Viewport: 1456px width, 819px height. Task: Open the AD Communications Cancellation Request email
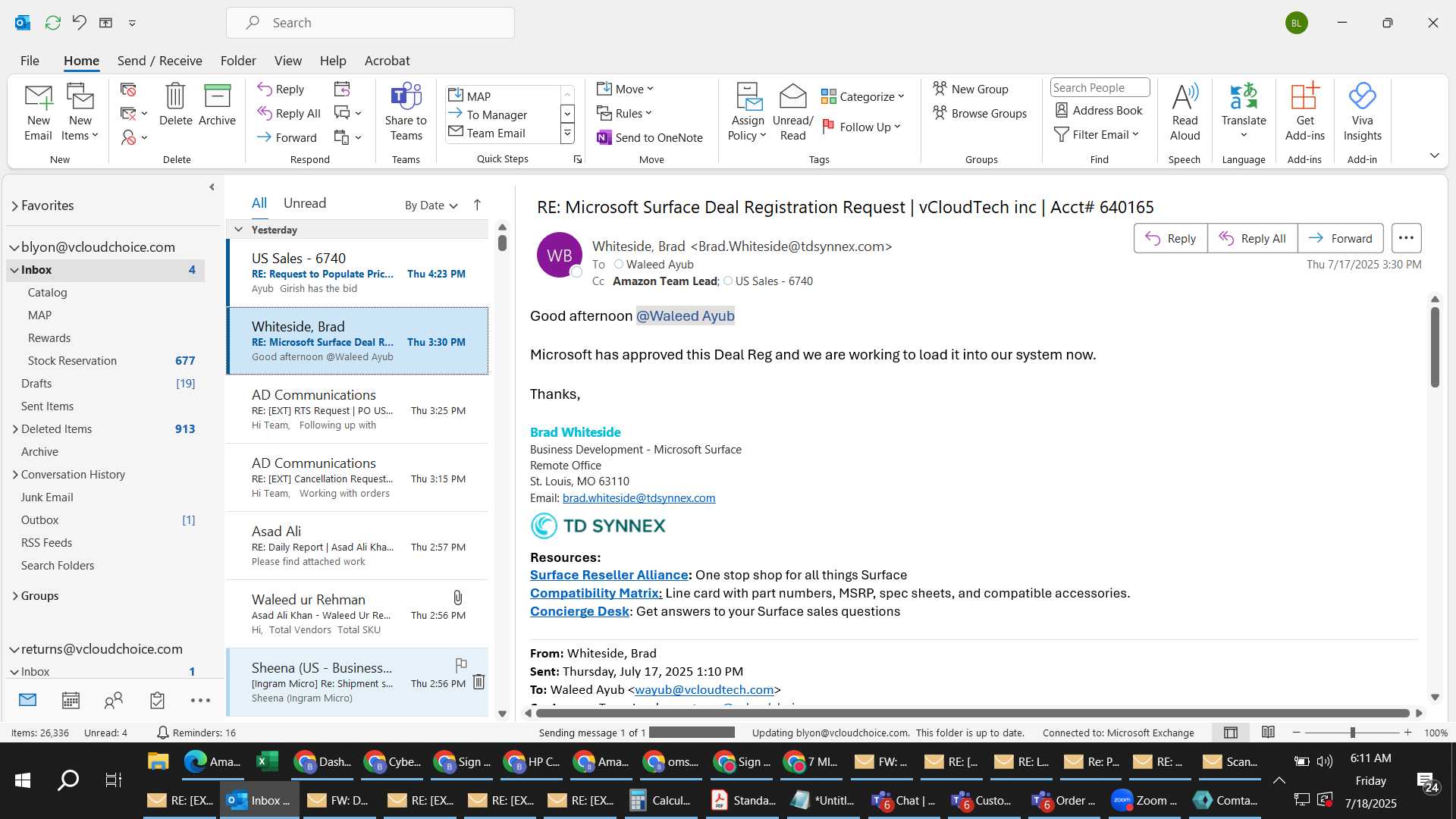(x=357, y=478)
